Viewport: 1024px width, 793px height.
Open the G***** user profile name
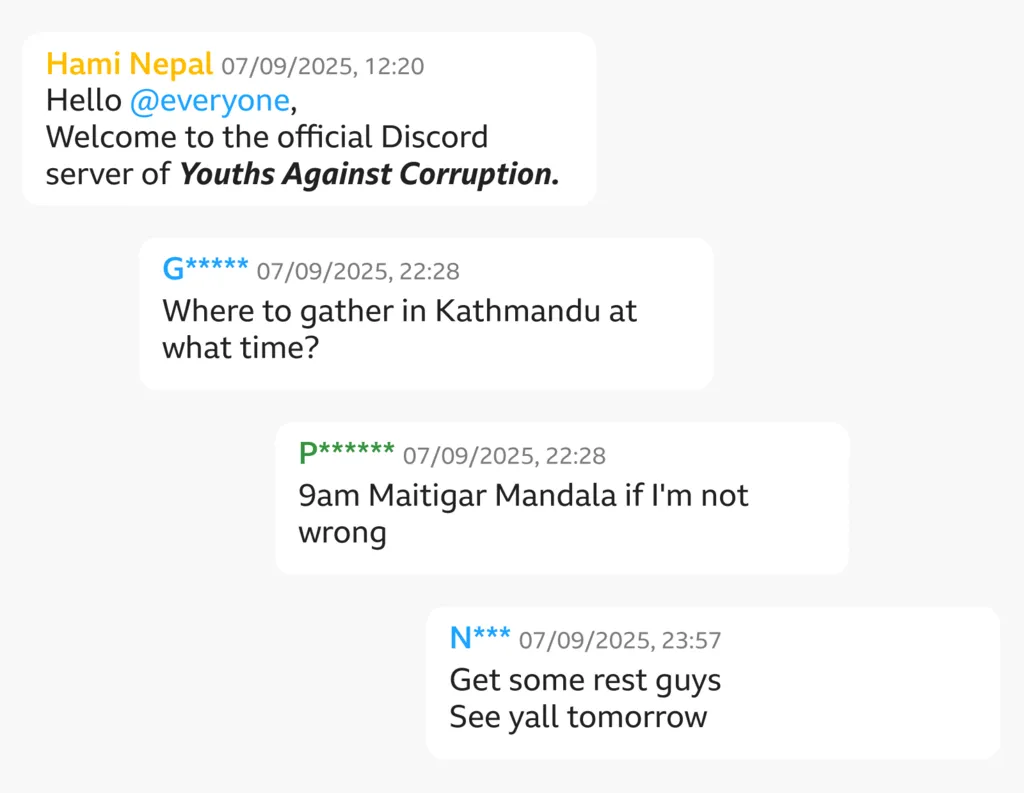pyautogui.click(x=205, y=269)
